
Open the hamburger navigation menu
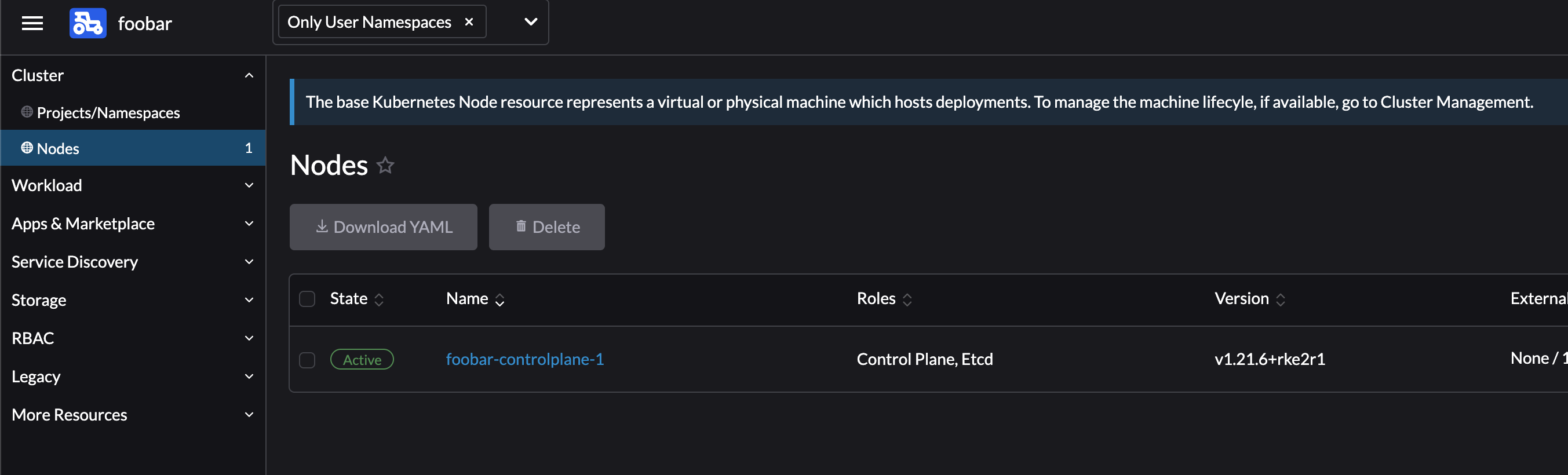point(32,23)
